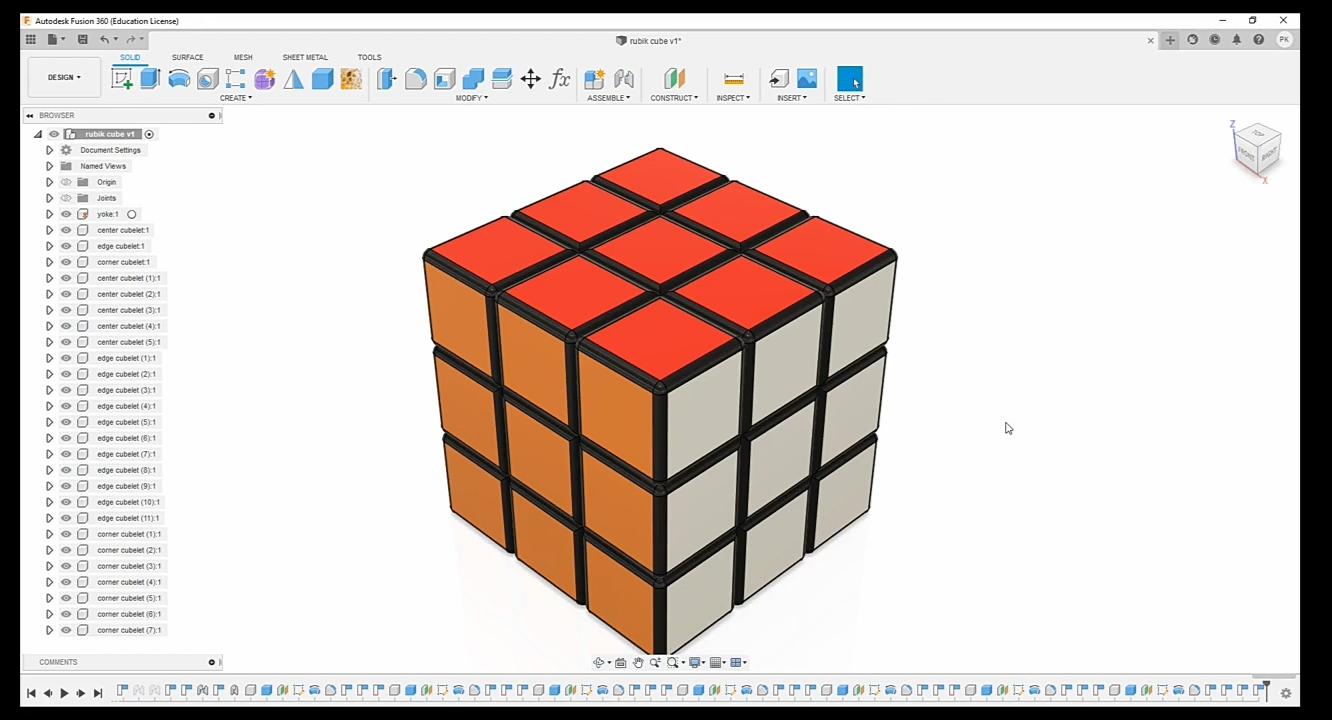The height and width of the screenshot is (720, 1332).
Task: Hide center cubelet:1 component
Action: click(66, 230)
